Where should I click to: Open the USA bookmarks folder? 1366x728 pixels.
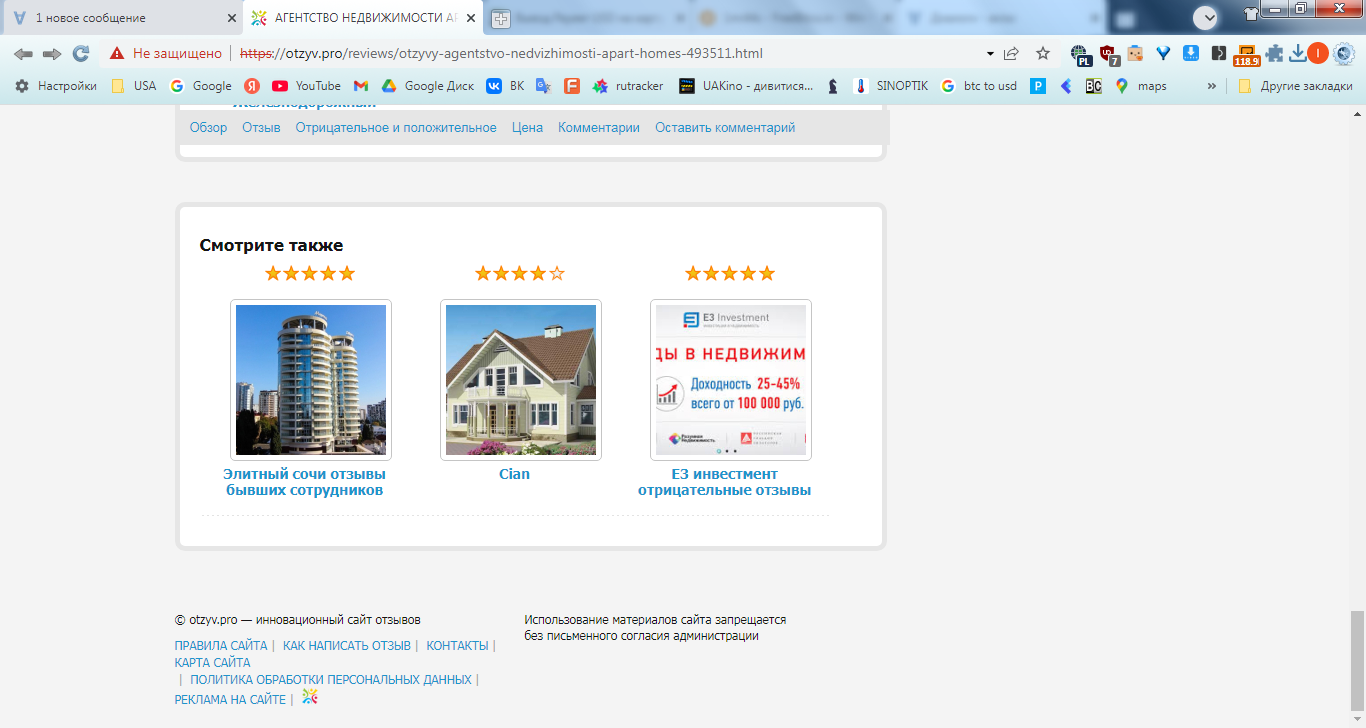pos(133,86)
